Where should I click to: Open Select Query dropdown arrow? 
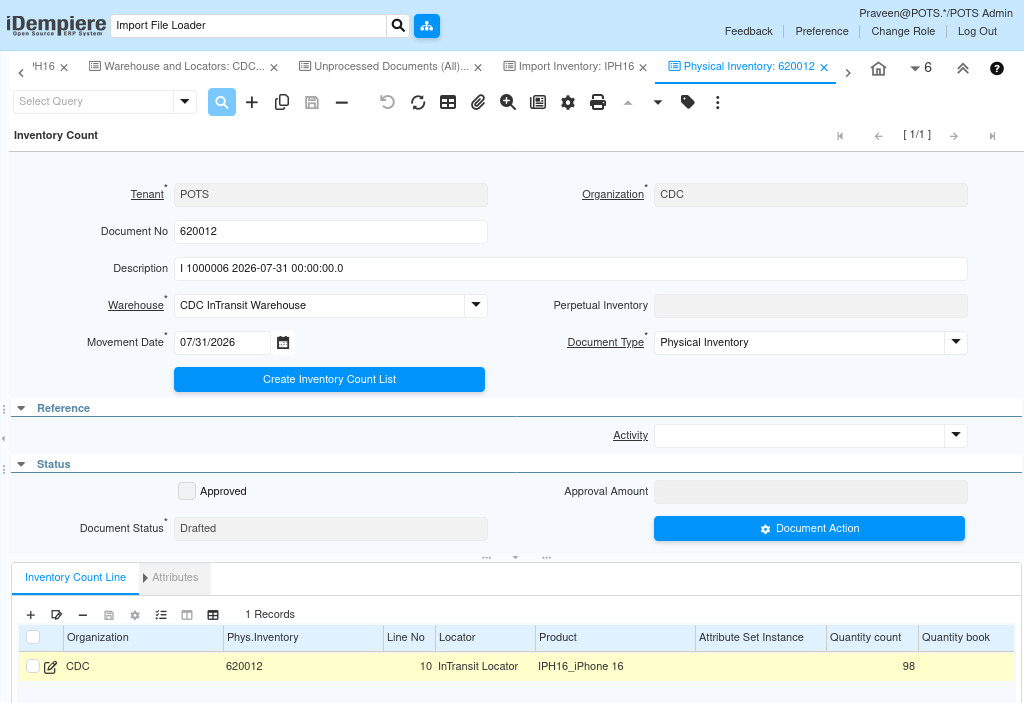[185, 101]
